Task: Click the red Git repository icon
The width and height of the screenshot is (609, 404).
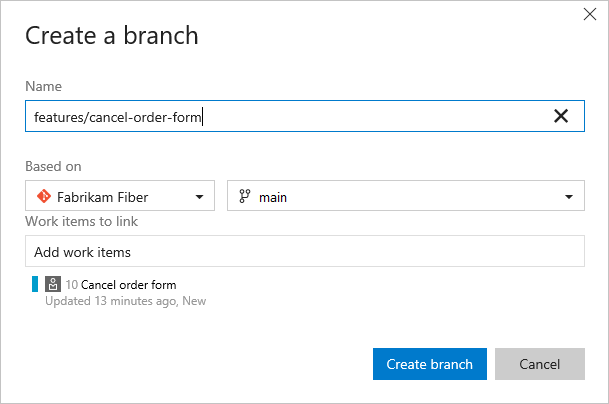Action: pos(42,196)
